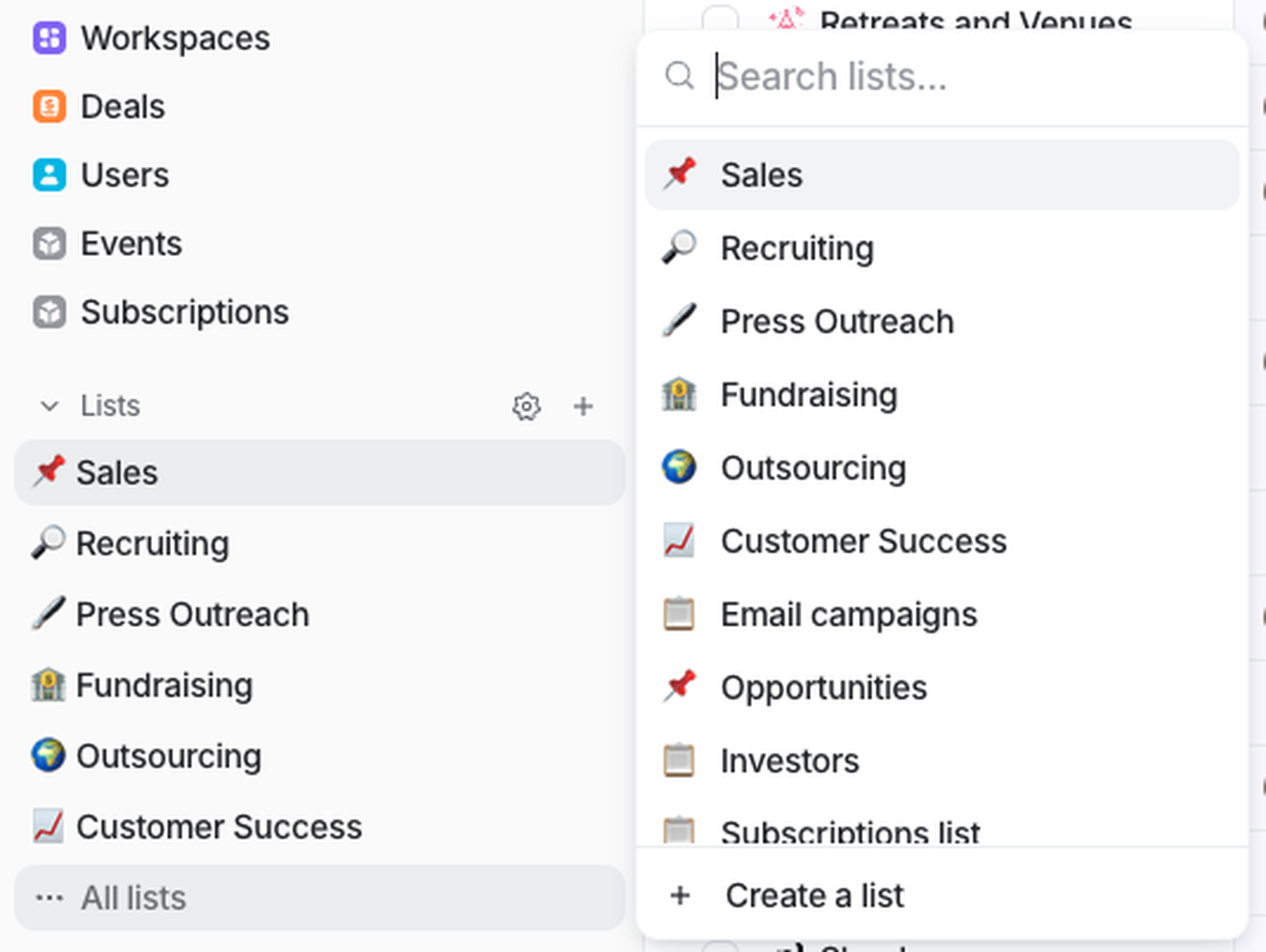
Task: Open the Workspaces icon in sidebar
Action: click(x=49, y=38)
